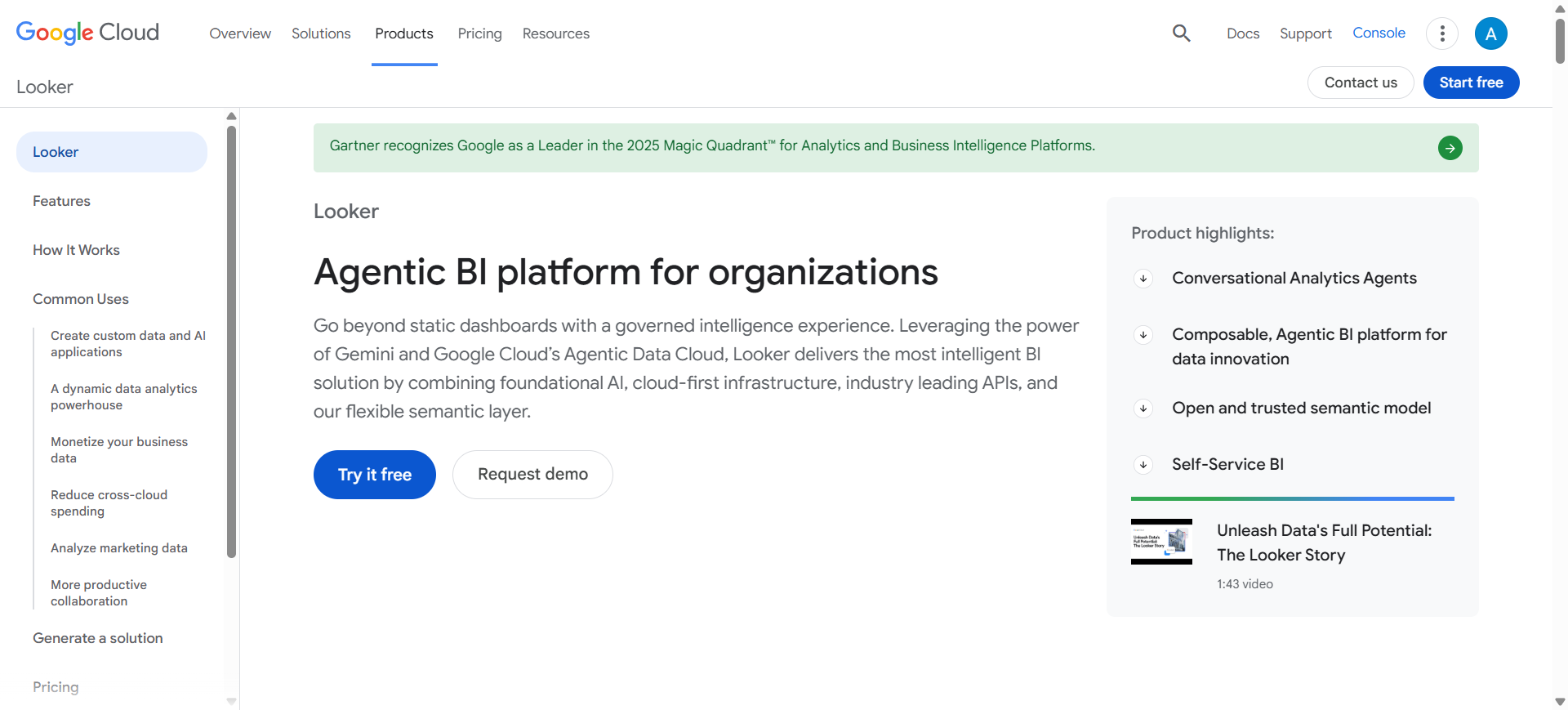Click the green arrow on Gartner banner
Screen dimensions: 1568x710
click(1450, 148)
